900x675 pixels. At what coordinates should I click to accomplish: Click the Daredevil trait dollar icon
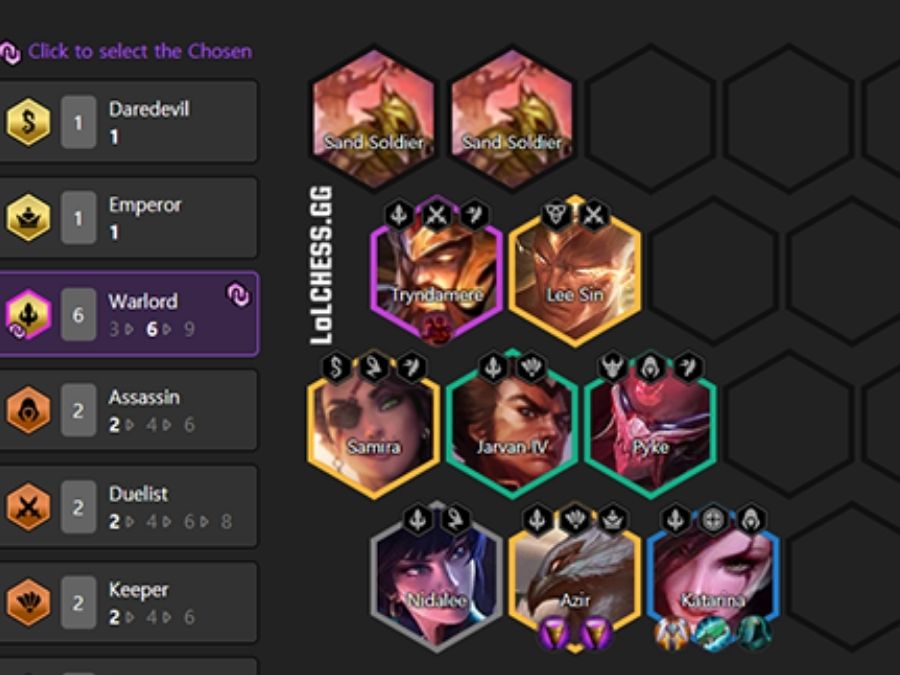pyautogui.click(x=28, y=122)
